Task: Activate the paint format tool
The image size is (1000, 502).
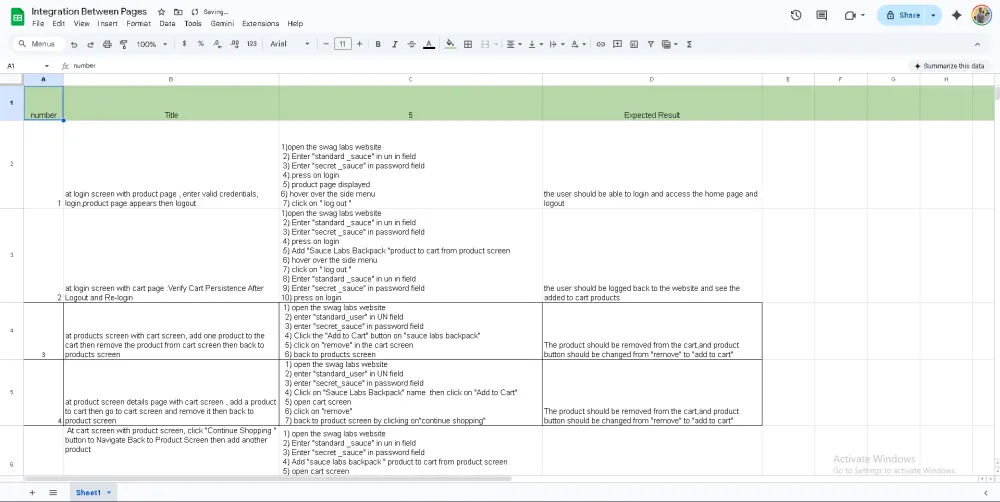Action: coord(124,44)
